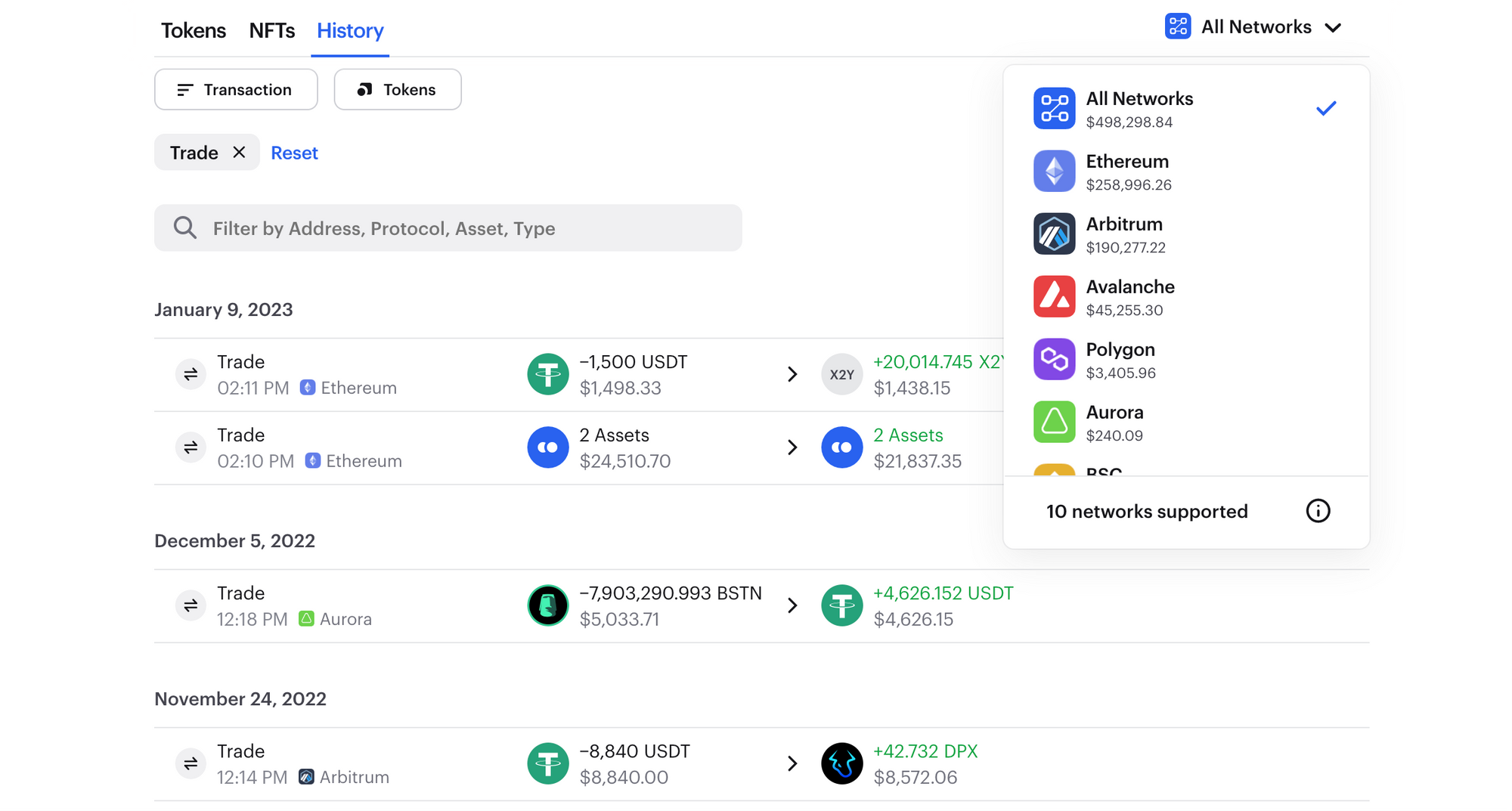Click USDT icon for -8,840 USDT

point(548,763)
